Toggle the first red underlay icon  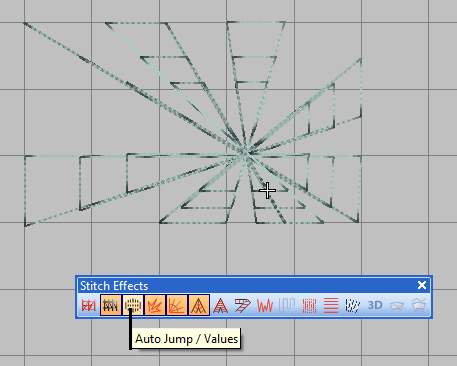(89, 305)
